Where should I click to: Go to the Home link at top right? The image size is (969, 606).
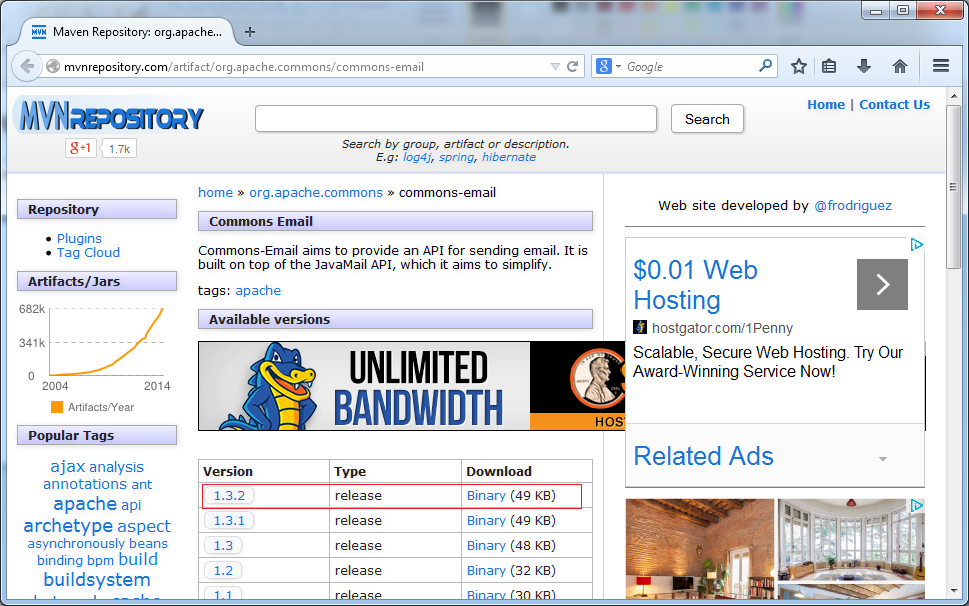pos(826,104)
